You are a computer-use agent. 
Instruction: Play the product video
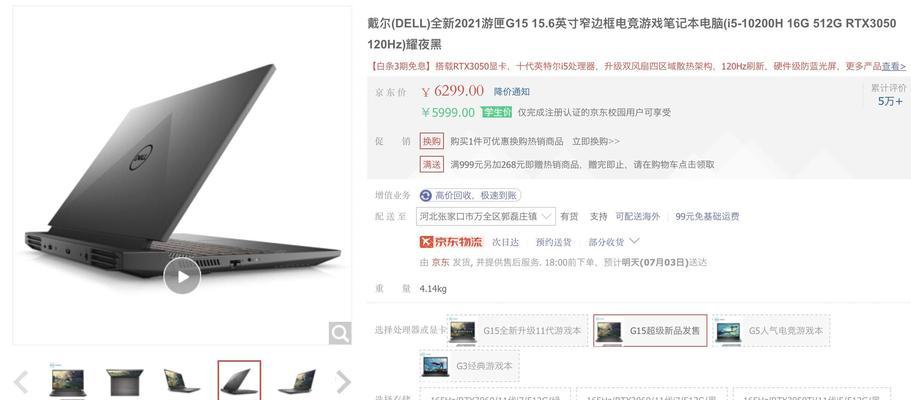coord(182,276)
